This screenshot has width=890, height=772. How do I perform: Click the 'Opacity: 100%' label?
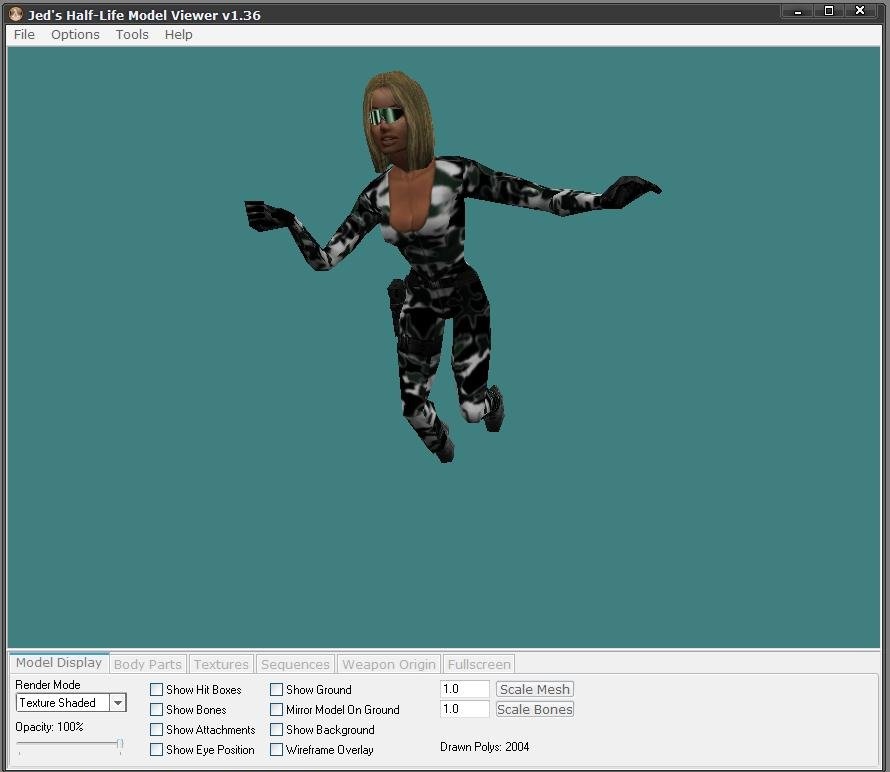pos(49,727)
